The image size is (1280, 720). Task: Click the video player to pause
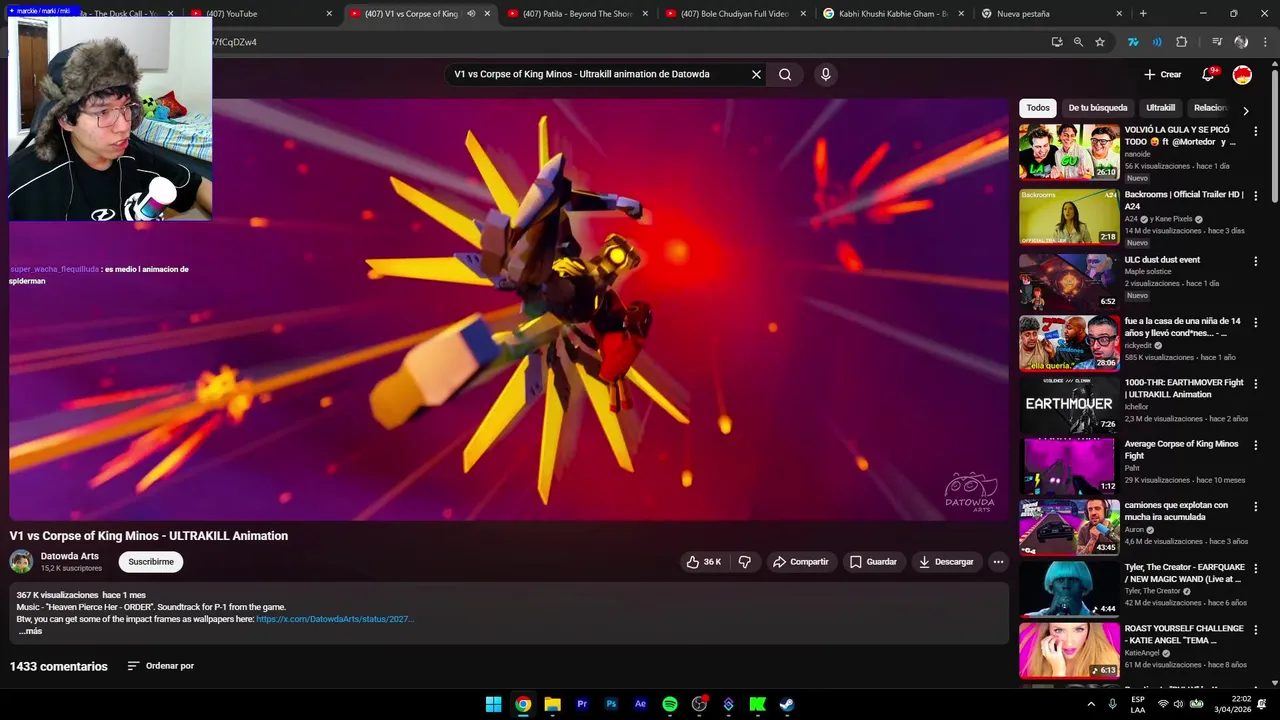click(x=509, y=308)
